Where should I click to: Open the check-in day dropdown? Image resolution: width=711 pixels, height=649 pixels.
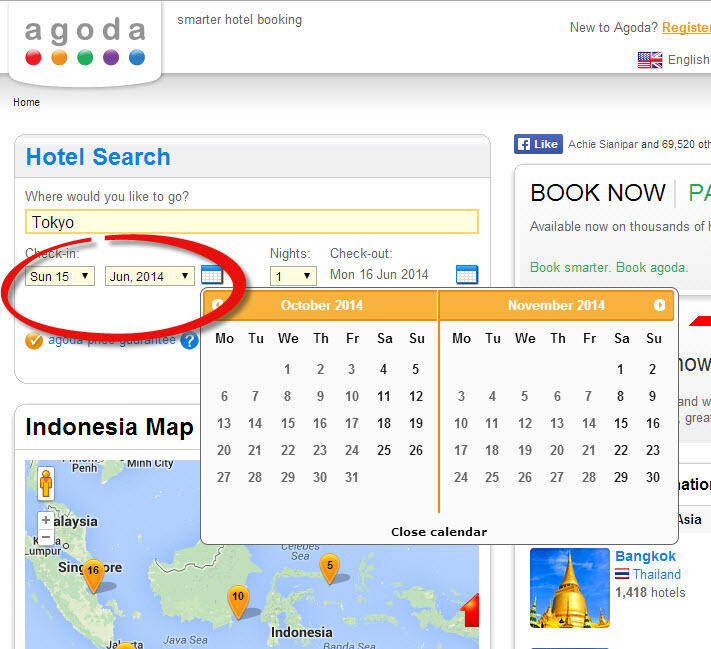[60, 276]
